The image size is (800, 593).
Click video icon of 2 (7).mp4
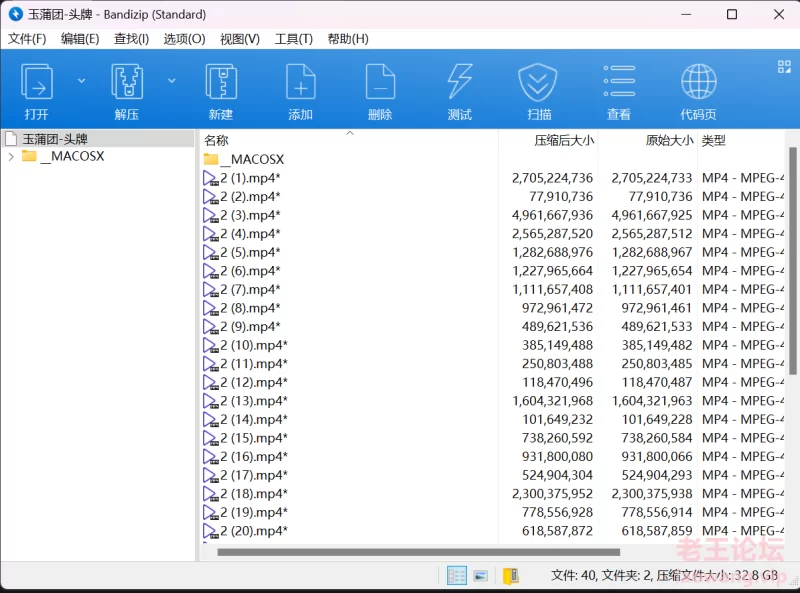click(x=211, y=290)
